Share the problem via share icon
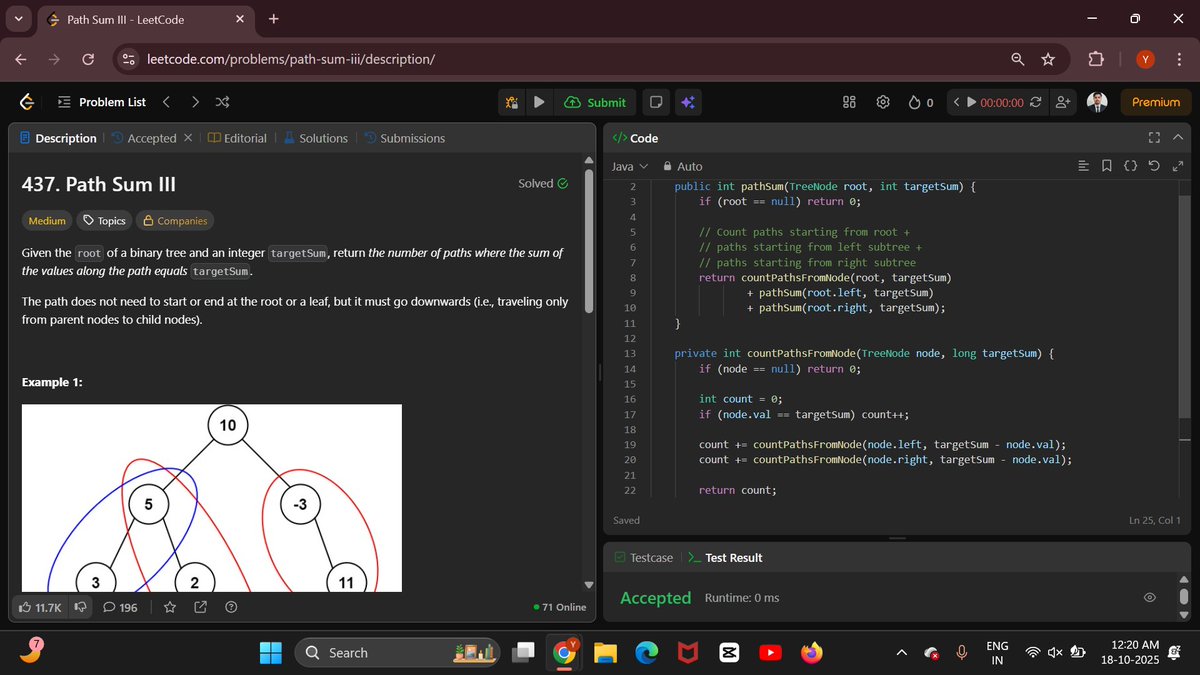The image size is (1200, 675). click(200, 607)
